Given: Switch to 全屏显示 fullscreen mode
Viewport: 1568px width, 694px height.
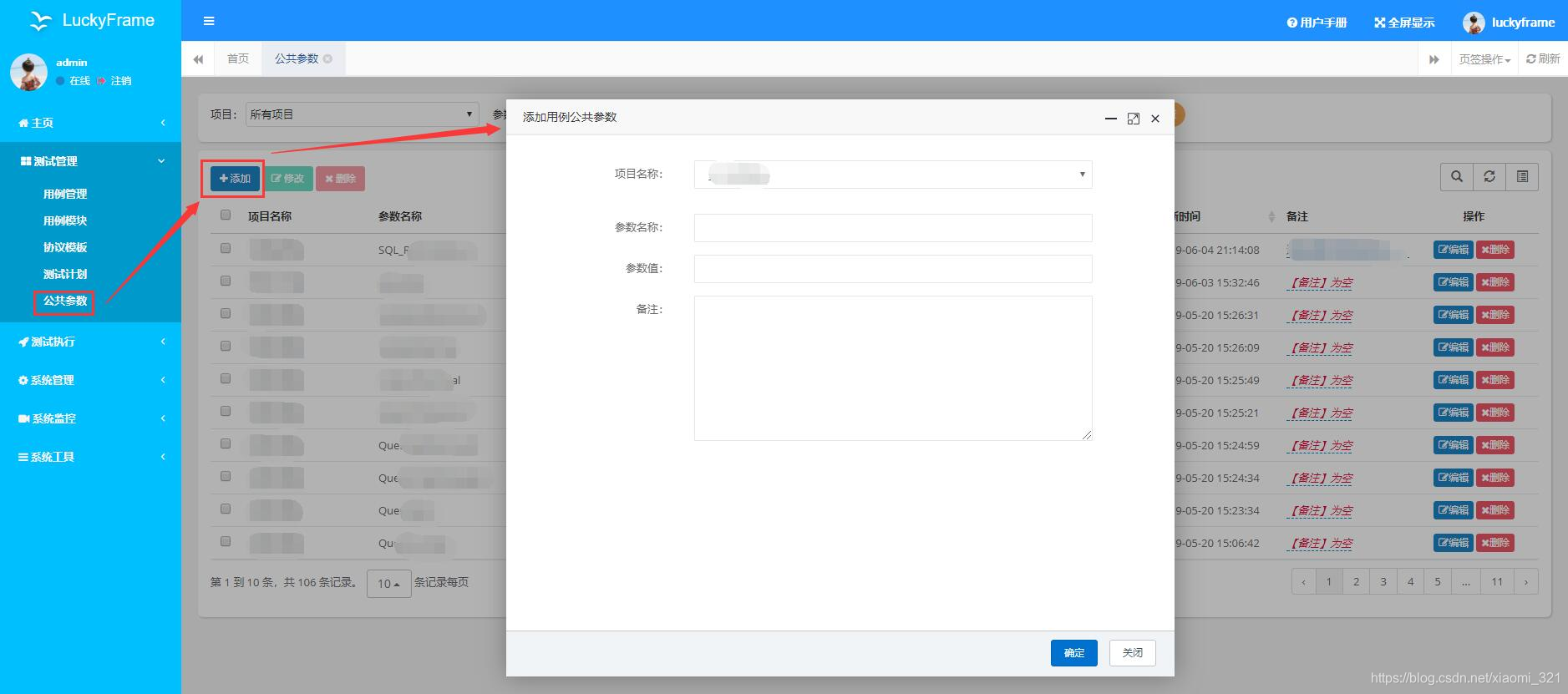Looking at the screenshot, I should pyautogui.click(x=1404, y=23).
